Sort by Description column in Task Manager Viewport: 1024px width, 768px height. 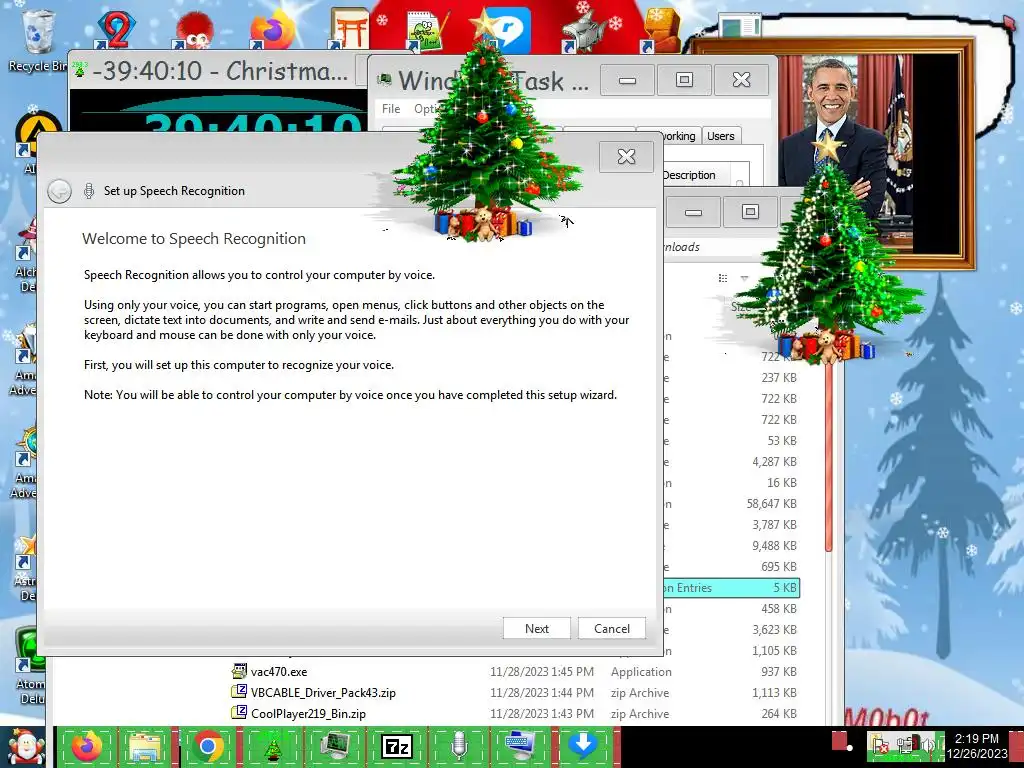(x=689, y=175)
